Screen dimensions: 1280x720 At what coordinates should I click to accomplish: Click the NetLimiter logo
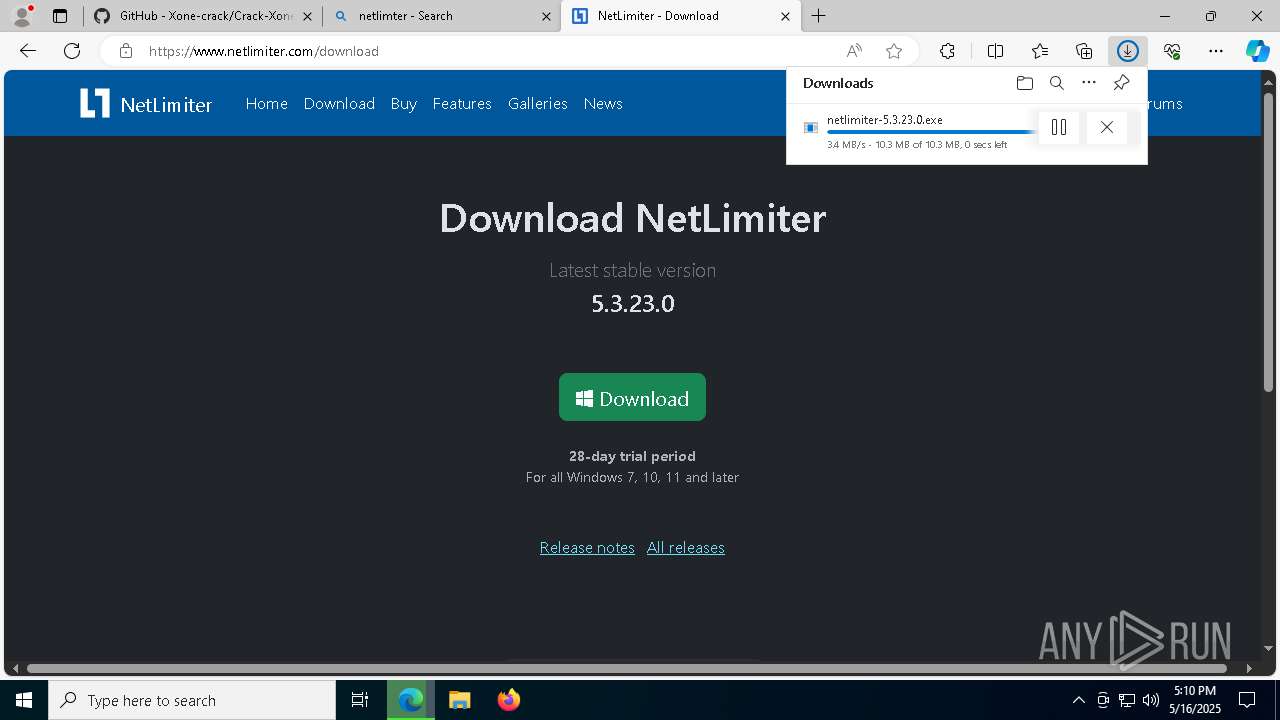pos(146,104)
